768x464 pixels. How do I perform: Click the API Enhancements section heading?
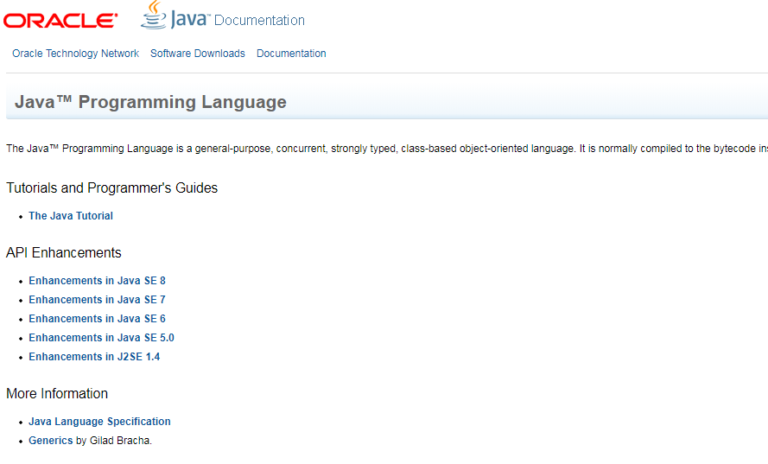click(64, 253)
